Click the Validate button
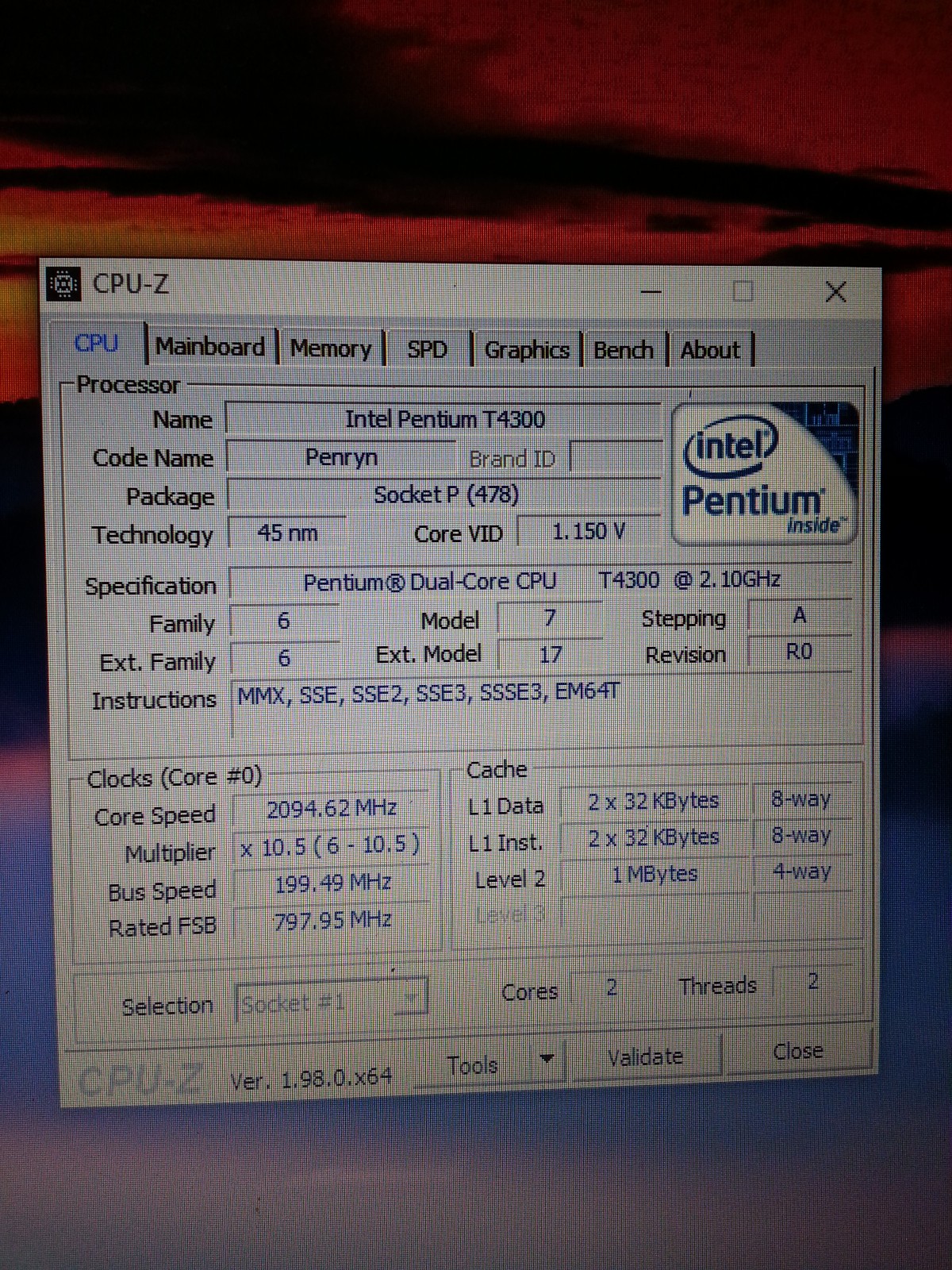Viewport: 952px width, 1270px height. tap(645, 1057)
